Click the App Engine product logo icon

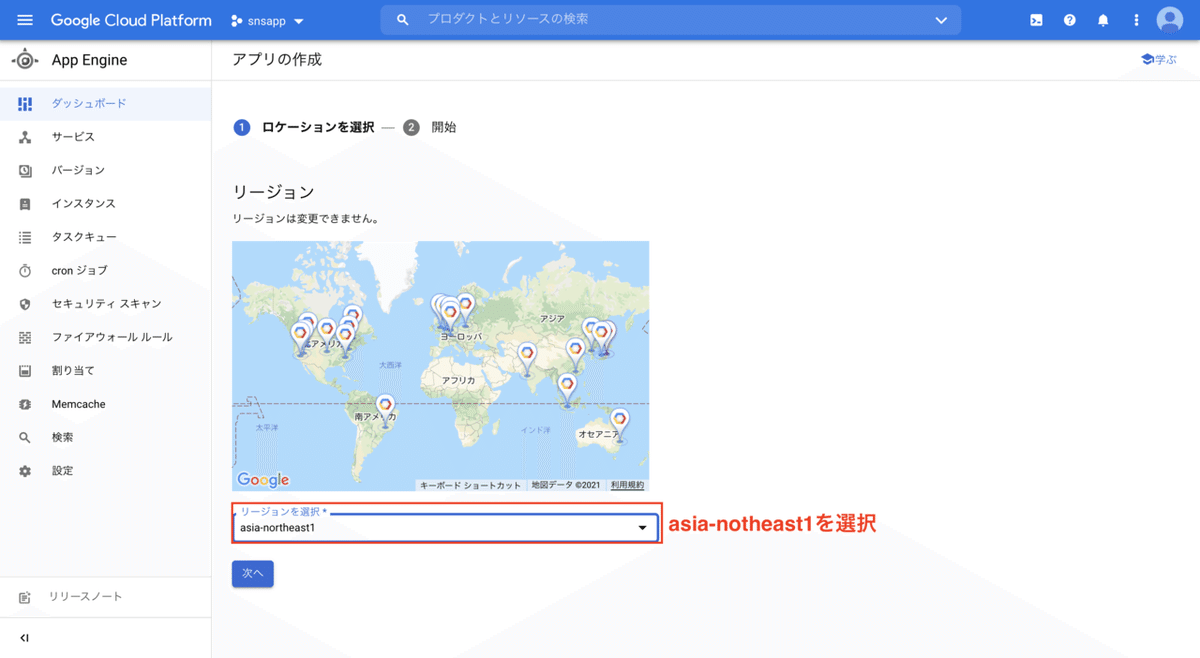click(25, 60)
